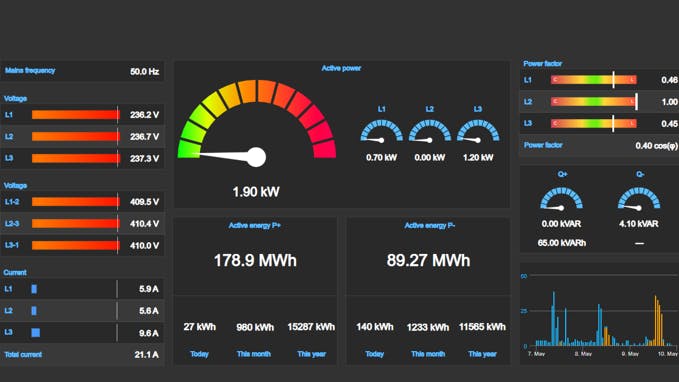Viewport: 679px width, 382px height.
Task: Open This month under Active energy P-
Action: coord(428,354)
